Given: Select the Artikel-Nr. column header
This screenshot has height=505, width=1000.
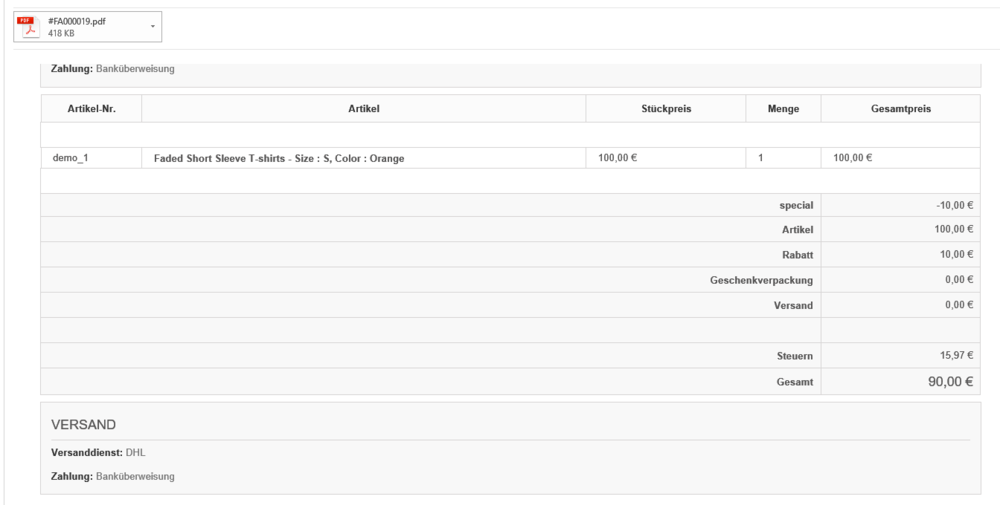Looking at the screenshot, I should tap(92, 109).
